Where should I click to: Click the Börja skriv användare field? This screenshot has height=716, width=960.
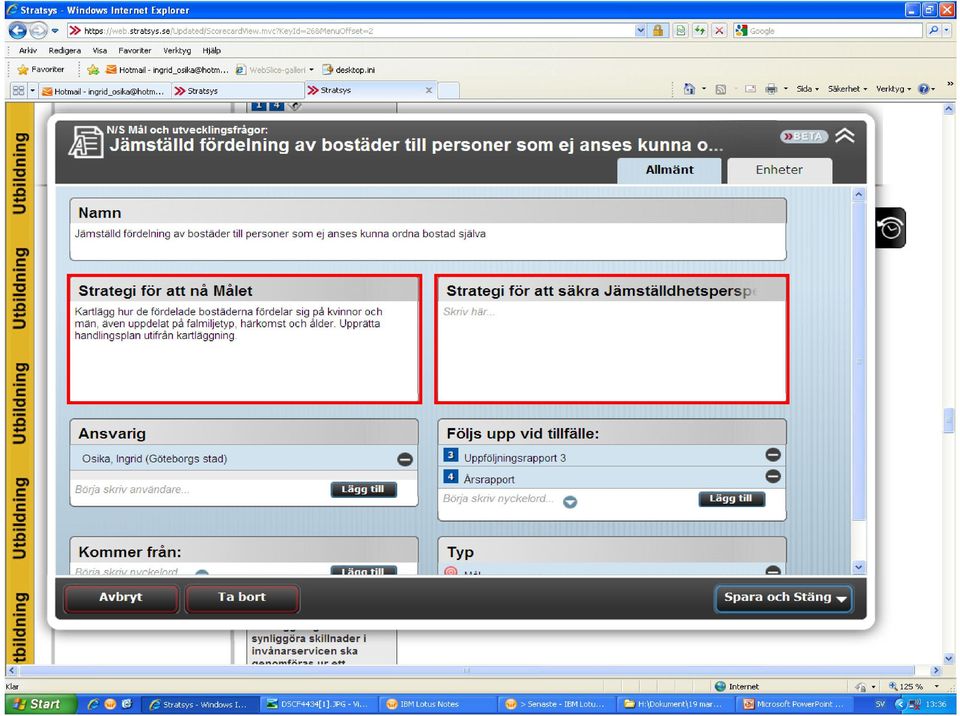point(199,489)
